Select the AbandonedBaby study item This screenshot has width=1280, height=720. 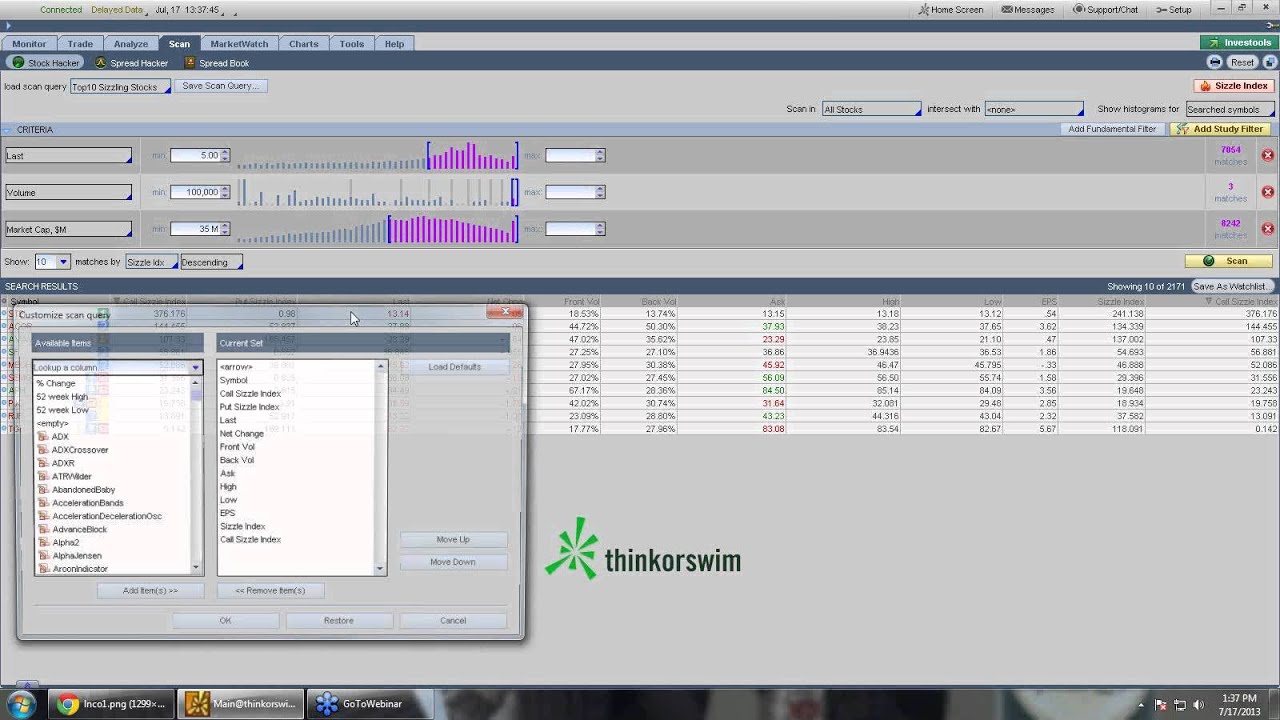[83, 490]
